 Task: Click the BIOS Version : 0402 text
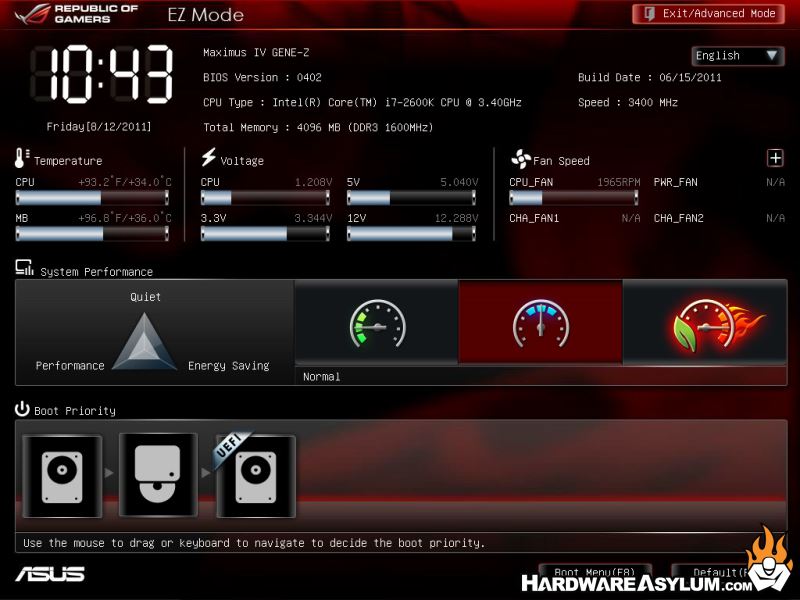pos(262,78)
